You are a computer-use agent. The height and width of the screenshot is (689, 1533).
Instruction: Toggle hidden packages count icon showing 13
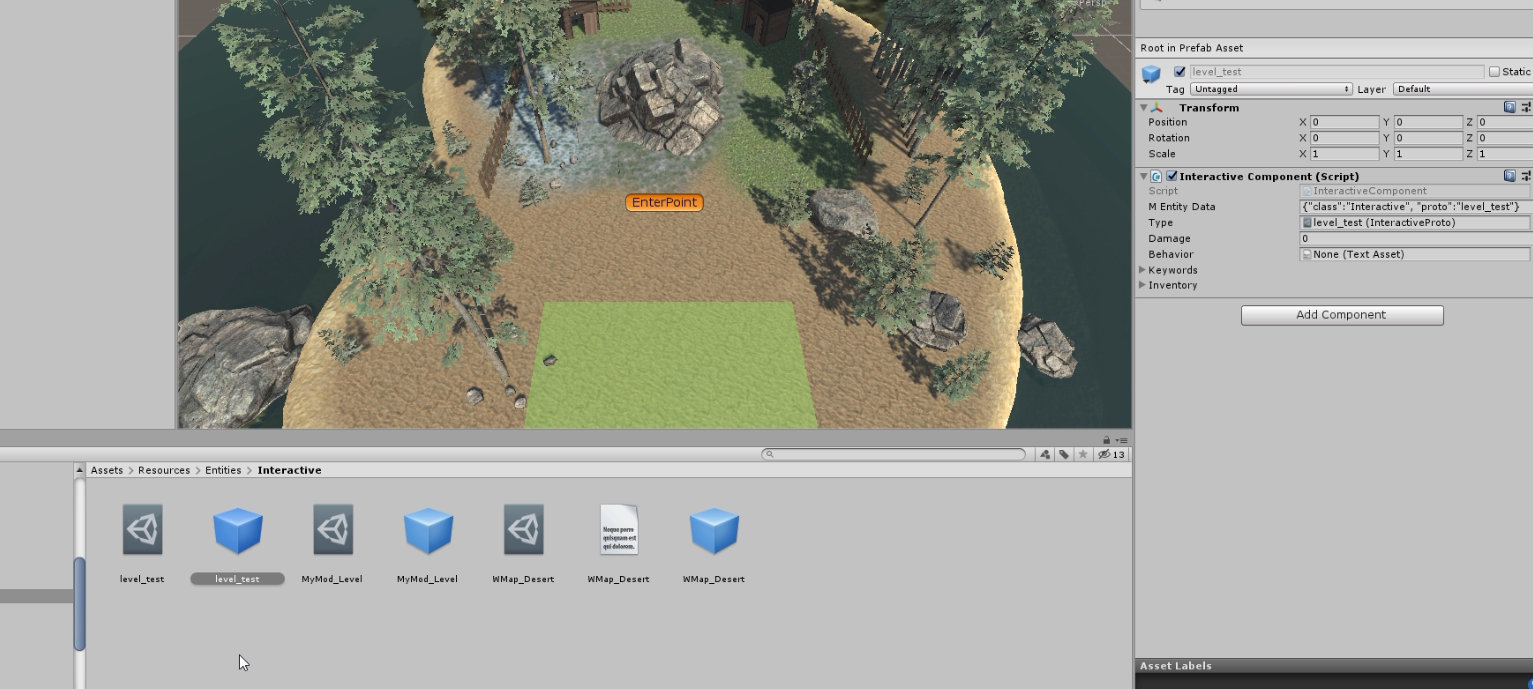pos(1111,454)
